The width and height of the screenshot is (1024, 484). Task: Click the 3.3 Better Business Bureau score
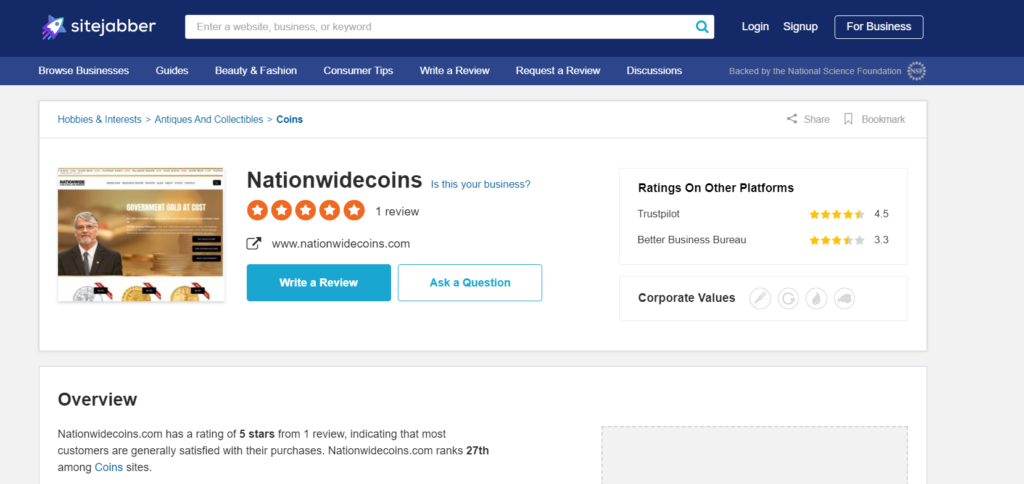click(x=882, y=240)
